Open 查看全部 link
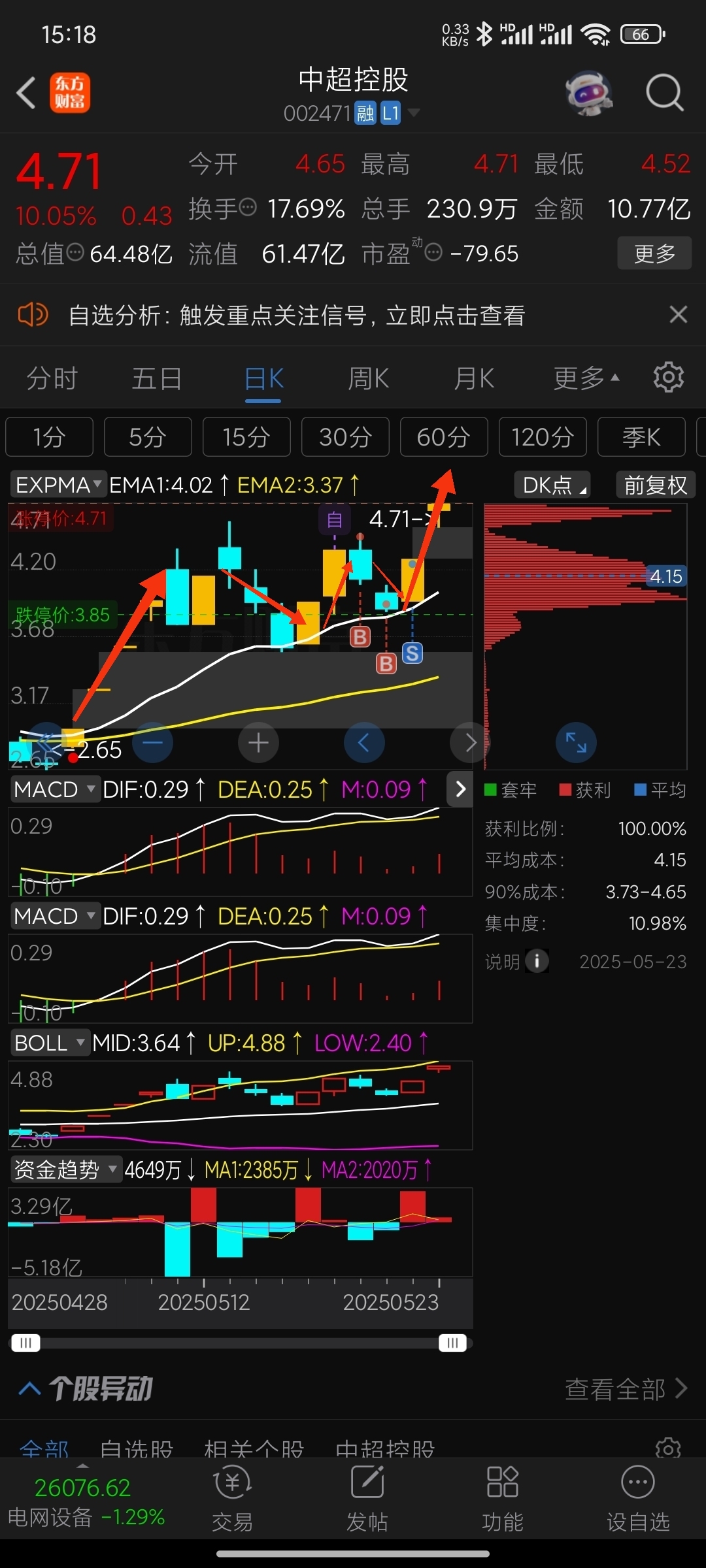This screenshot has height=1568, width=706. pyautogui.click(x=626, y=1388)
